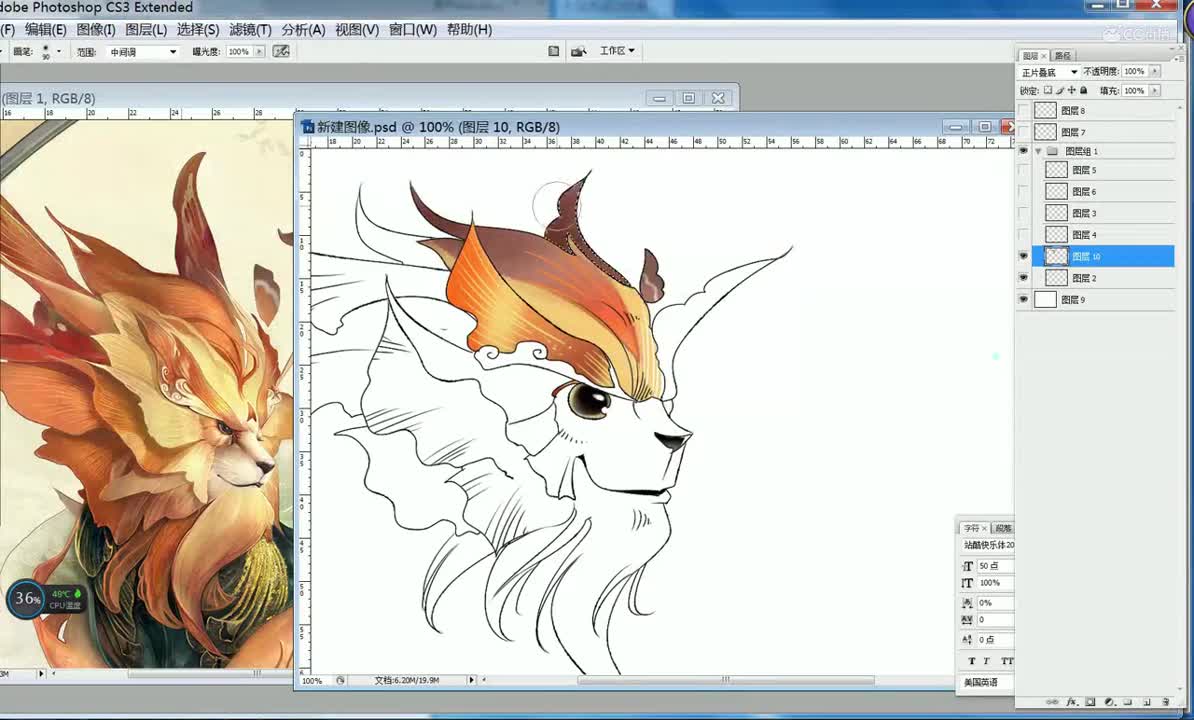Screen dimensions: 1194x720
Task: Click the new group icon at panel bottom
Action: [1128, 702]
